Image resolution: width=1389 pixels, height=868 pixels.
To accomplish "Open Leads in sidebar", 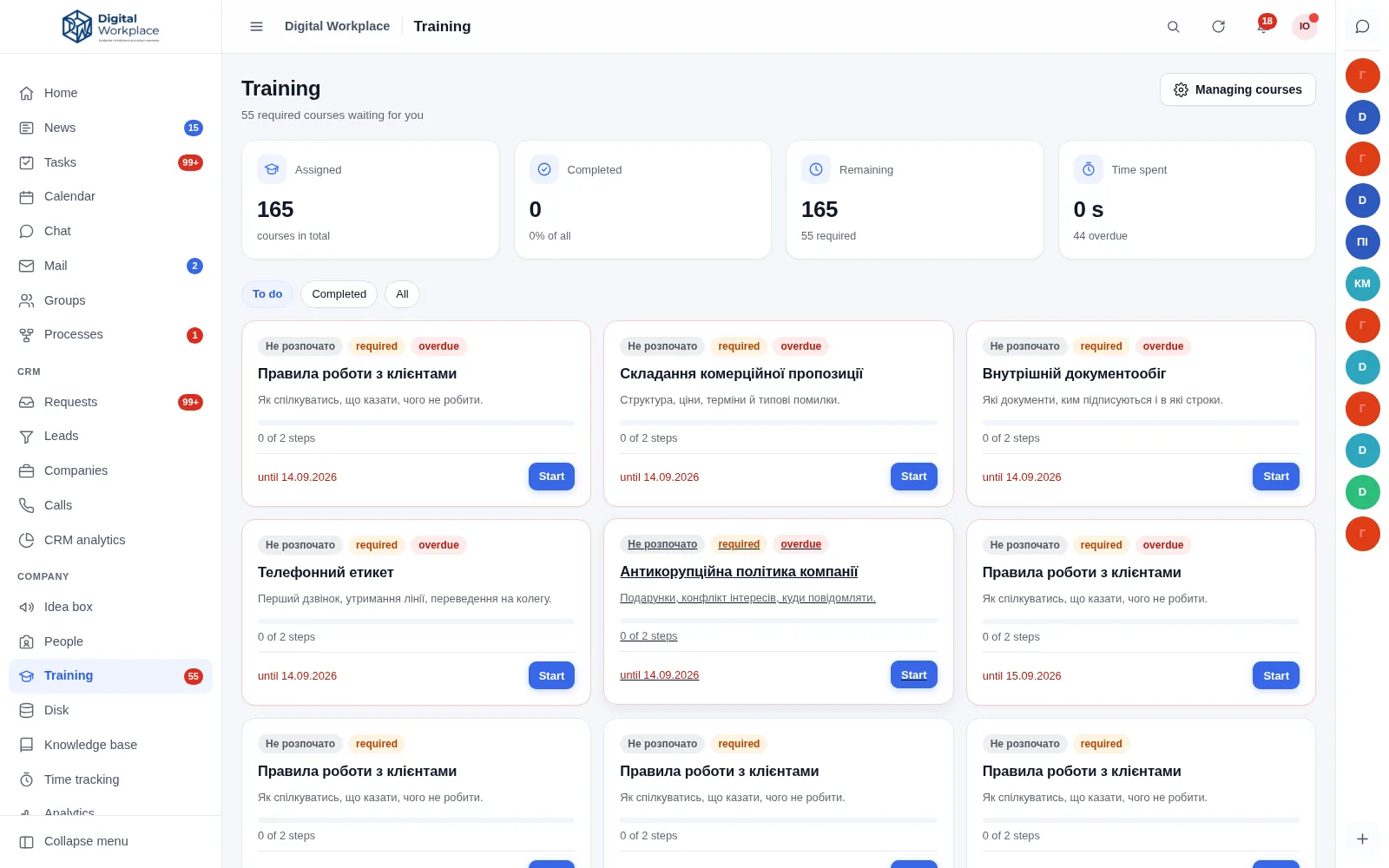I will coord(110,436).
